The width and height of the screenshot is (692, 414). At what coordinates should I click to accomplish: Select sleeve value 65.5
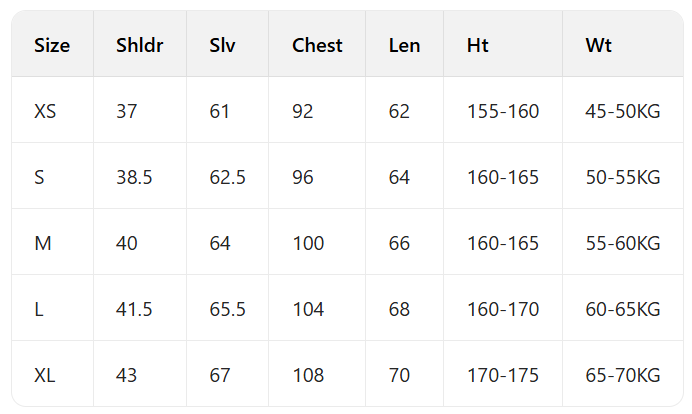(227, 309)
